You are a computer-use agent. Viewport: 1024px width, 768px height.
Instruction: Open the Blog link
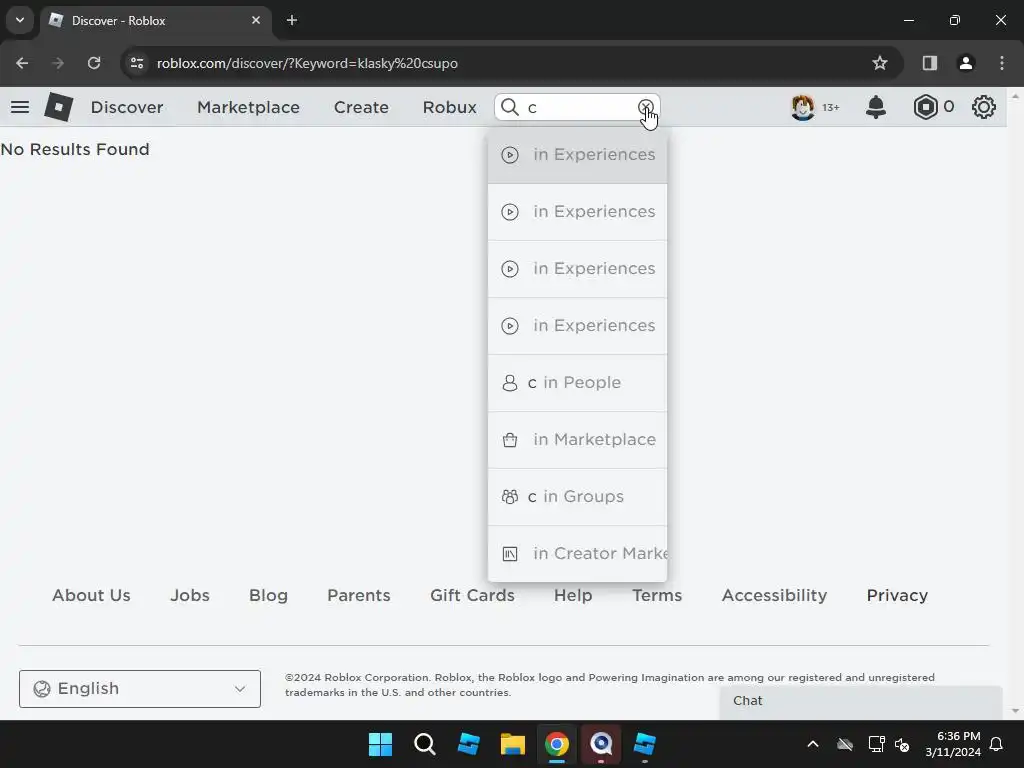pos(268,596)
